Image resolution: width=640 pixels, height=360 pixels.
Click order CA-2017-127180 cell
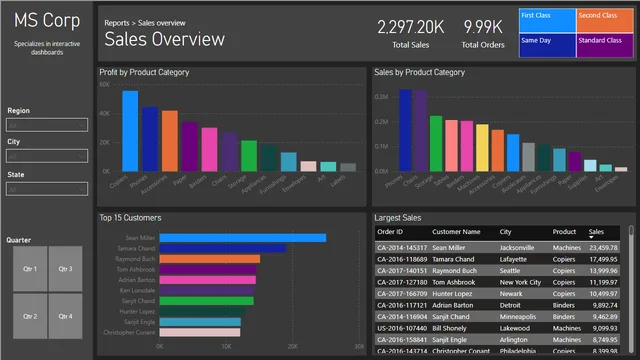coord(402,282)
